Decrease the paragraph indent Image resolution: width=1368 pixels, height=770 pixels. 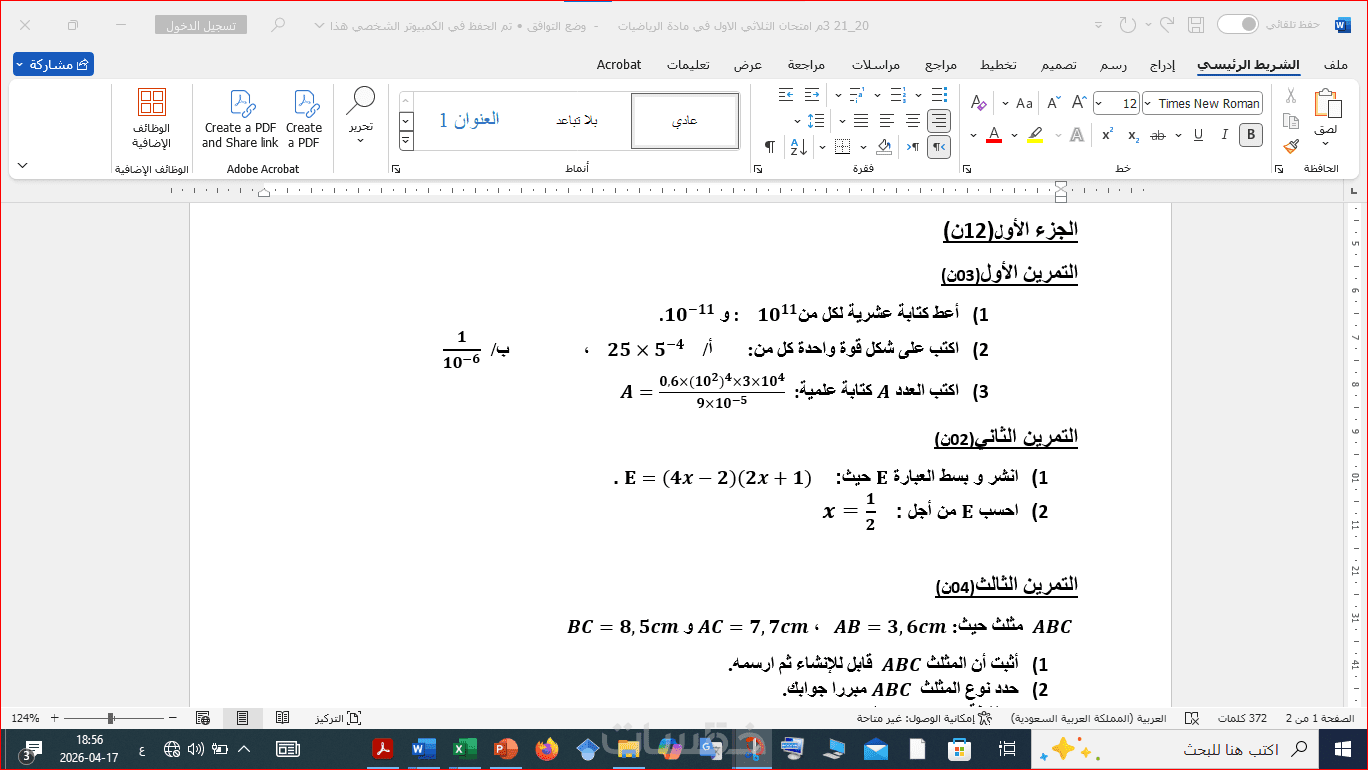tap(811, 95)
